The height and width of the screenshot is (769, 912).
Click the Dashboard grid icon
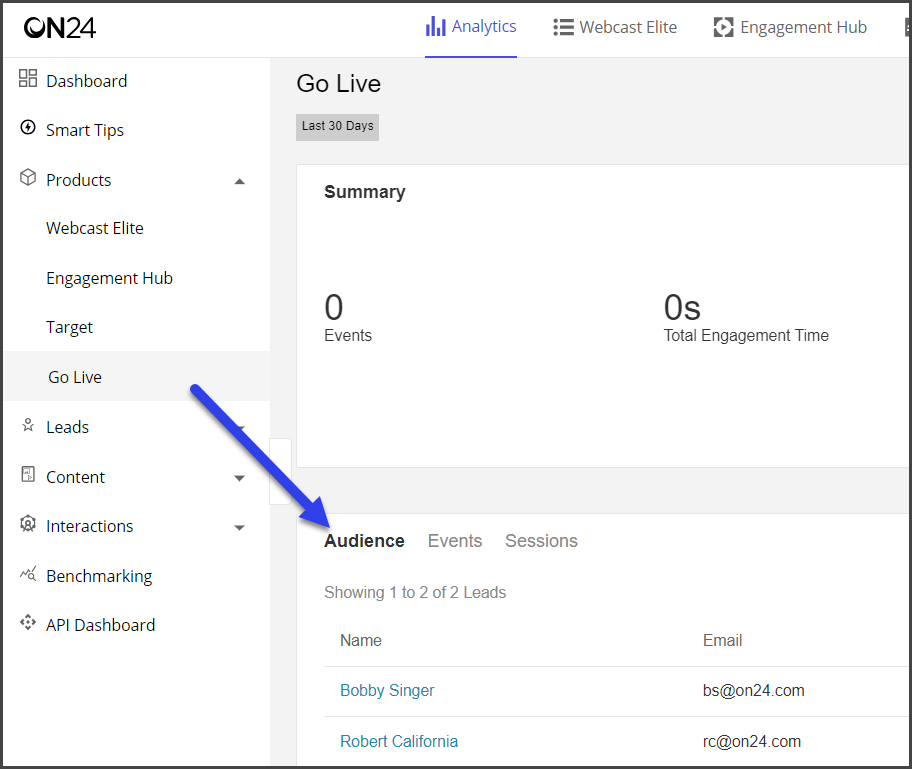click(x=28, y=79)
